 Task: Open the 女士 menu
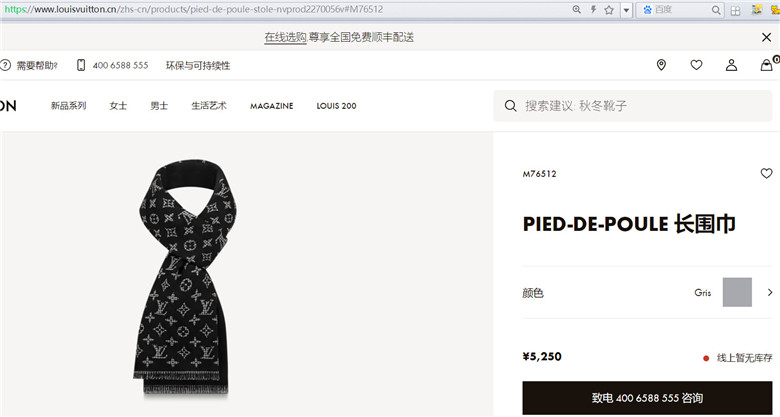tap(118, 105)
